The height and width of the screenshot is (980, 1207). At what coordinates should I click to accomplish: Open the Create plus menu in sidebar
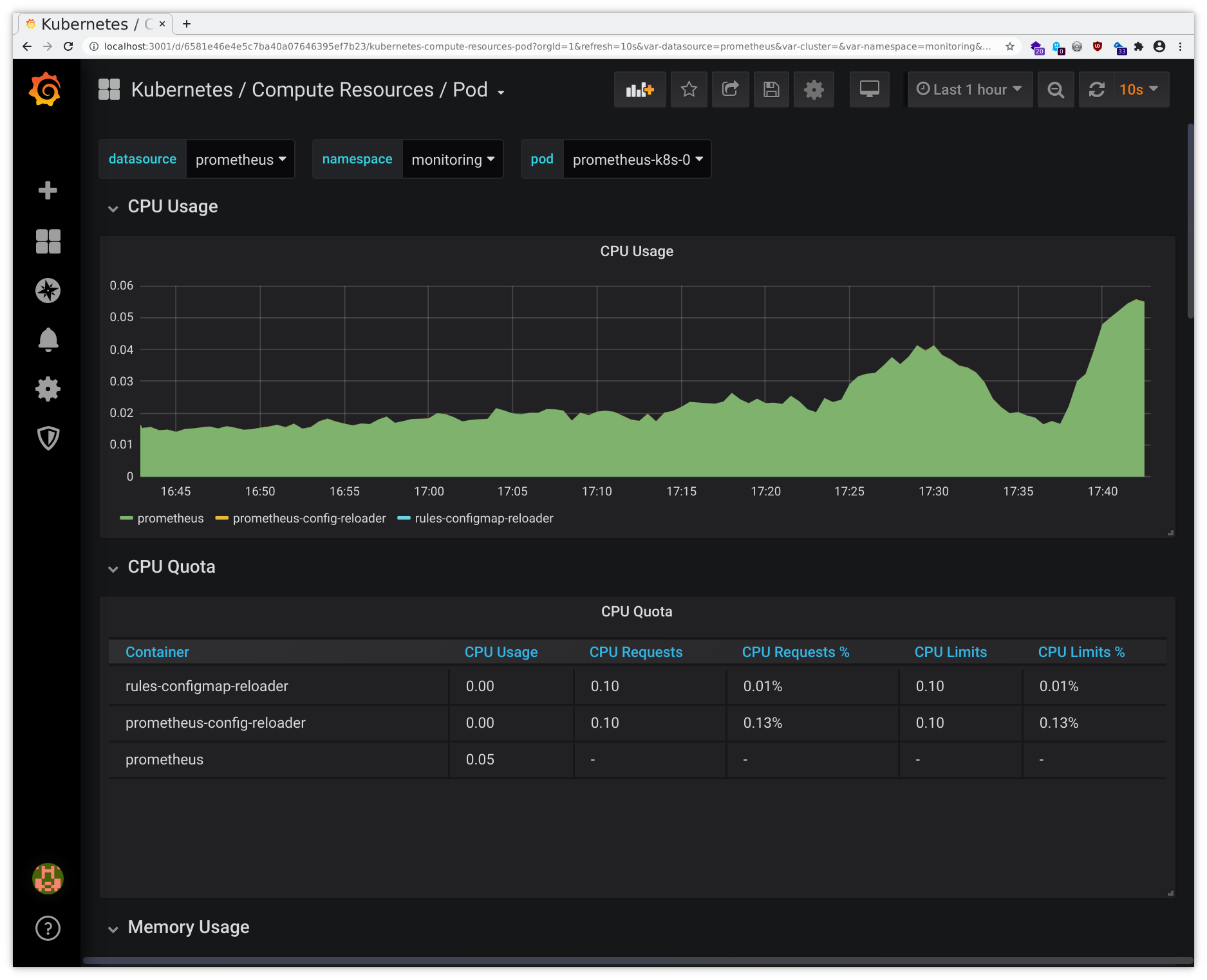pos(48,190)
